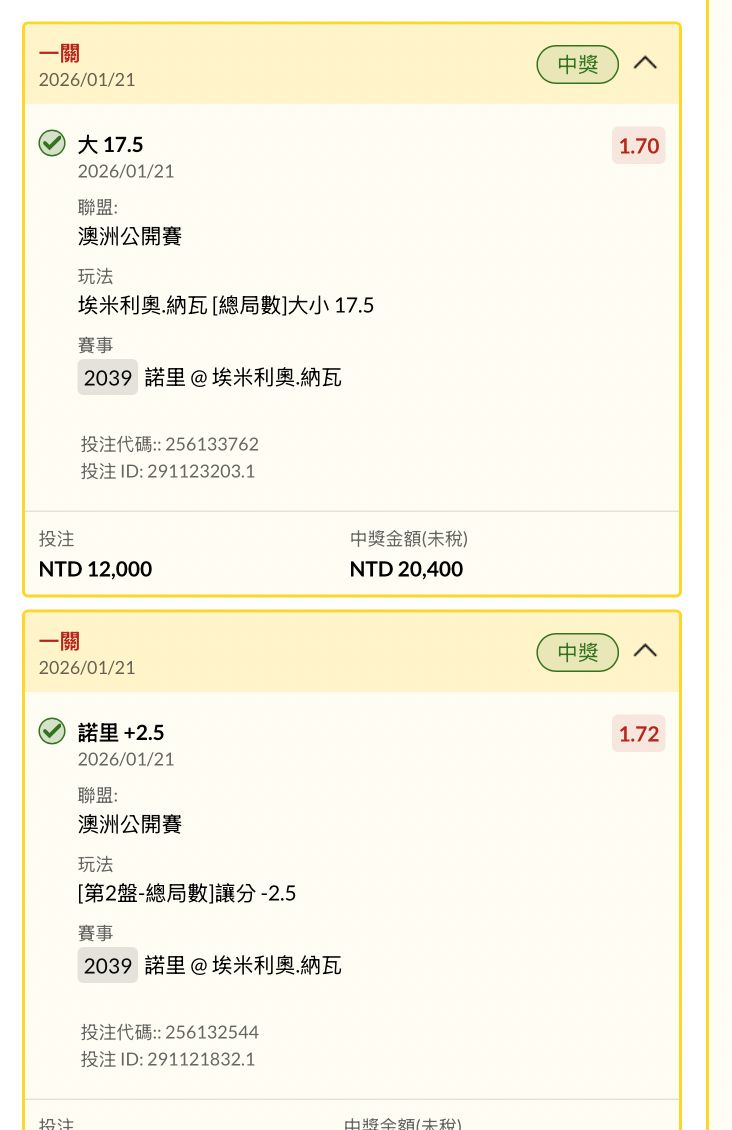732x1130 pixels.
Task: Select the 1.70 odds badge
Action: (x=638, y=146)
